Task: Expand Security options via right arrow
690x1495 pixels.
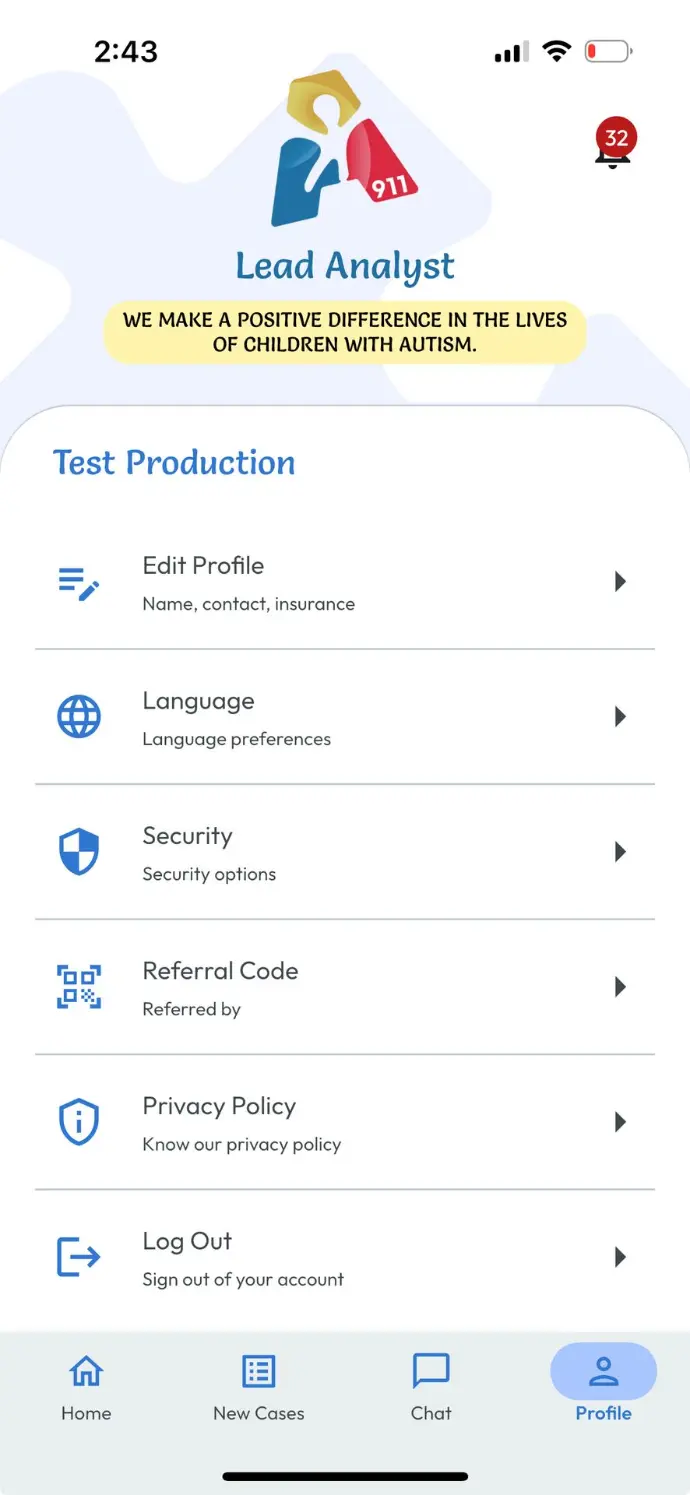Action: 620,851
